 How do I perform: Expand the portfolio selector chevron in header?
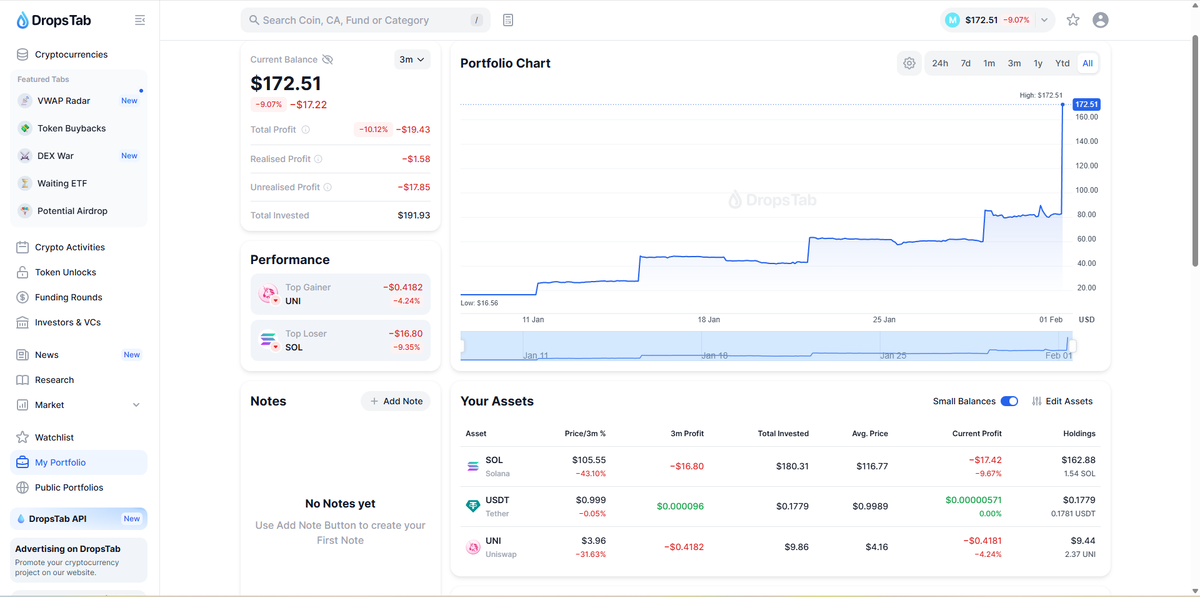(x=1045, y=20)
